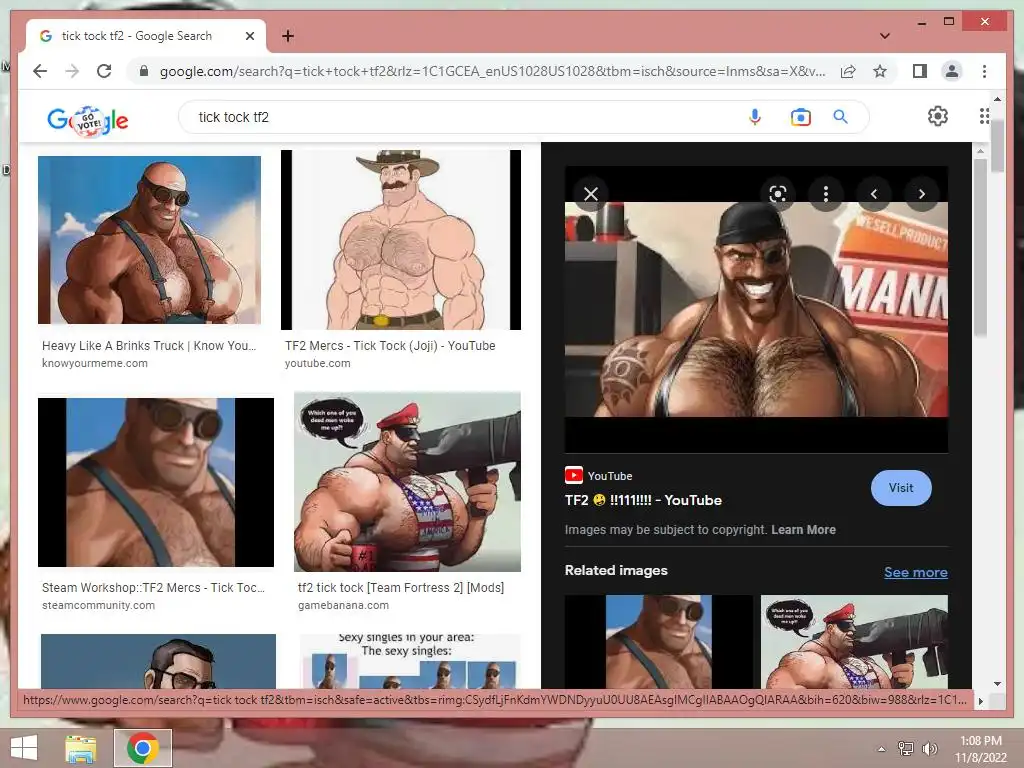Go back to the previous page

[40, 71]
